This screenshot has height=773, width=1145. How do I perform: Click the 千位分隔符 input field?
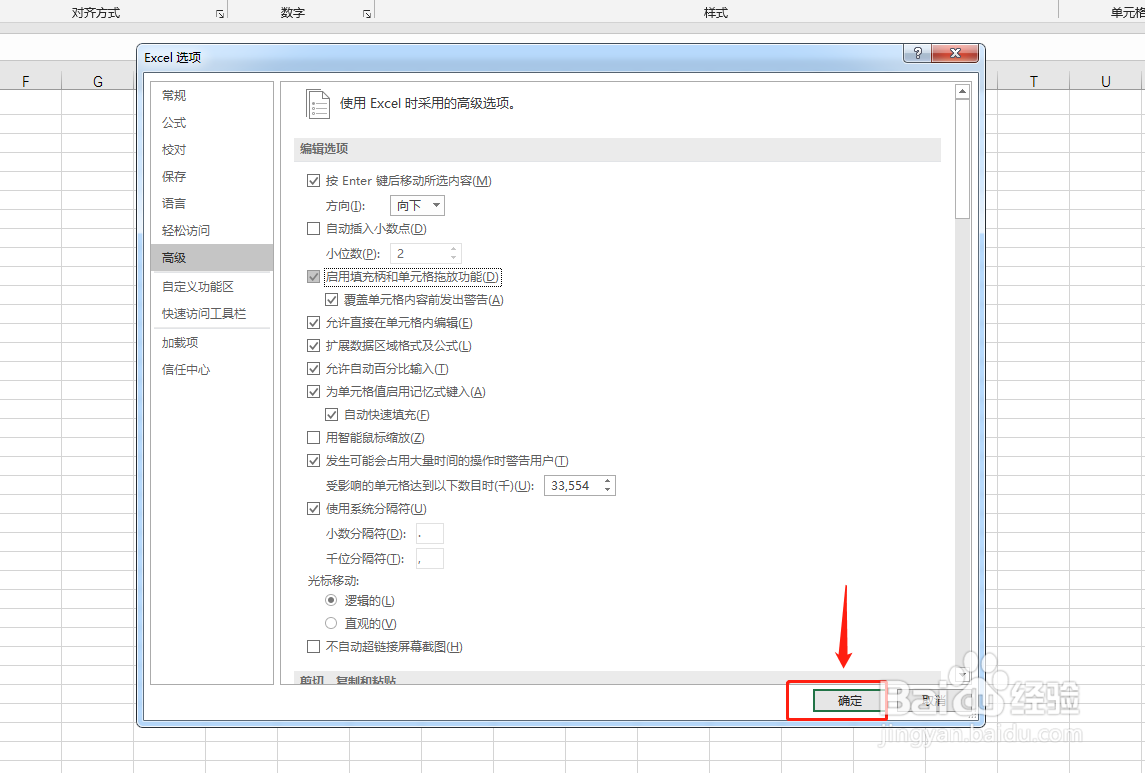click(x=429, y=558)
